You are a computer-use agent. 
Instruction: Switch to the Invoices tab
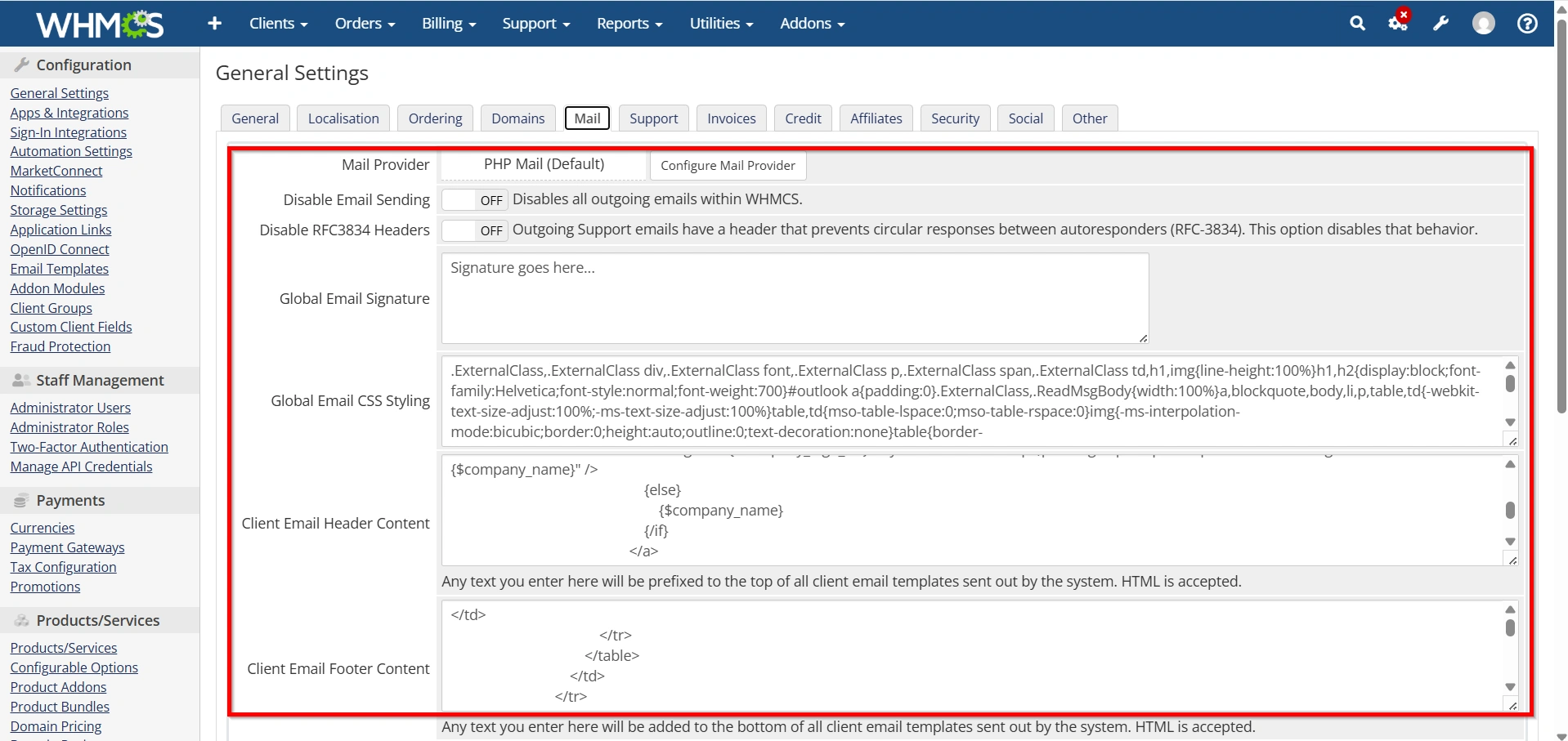[x=731, y=118]
